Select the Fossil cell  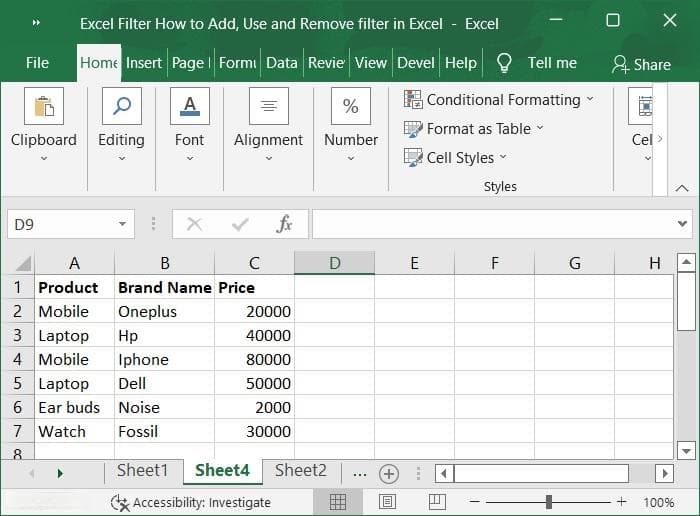[164, 432]
